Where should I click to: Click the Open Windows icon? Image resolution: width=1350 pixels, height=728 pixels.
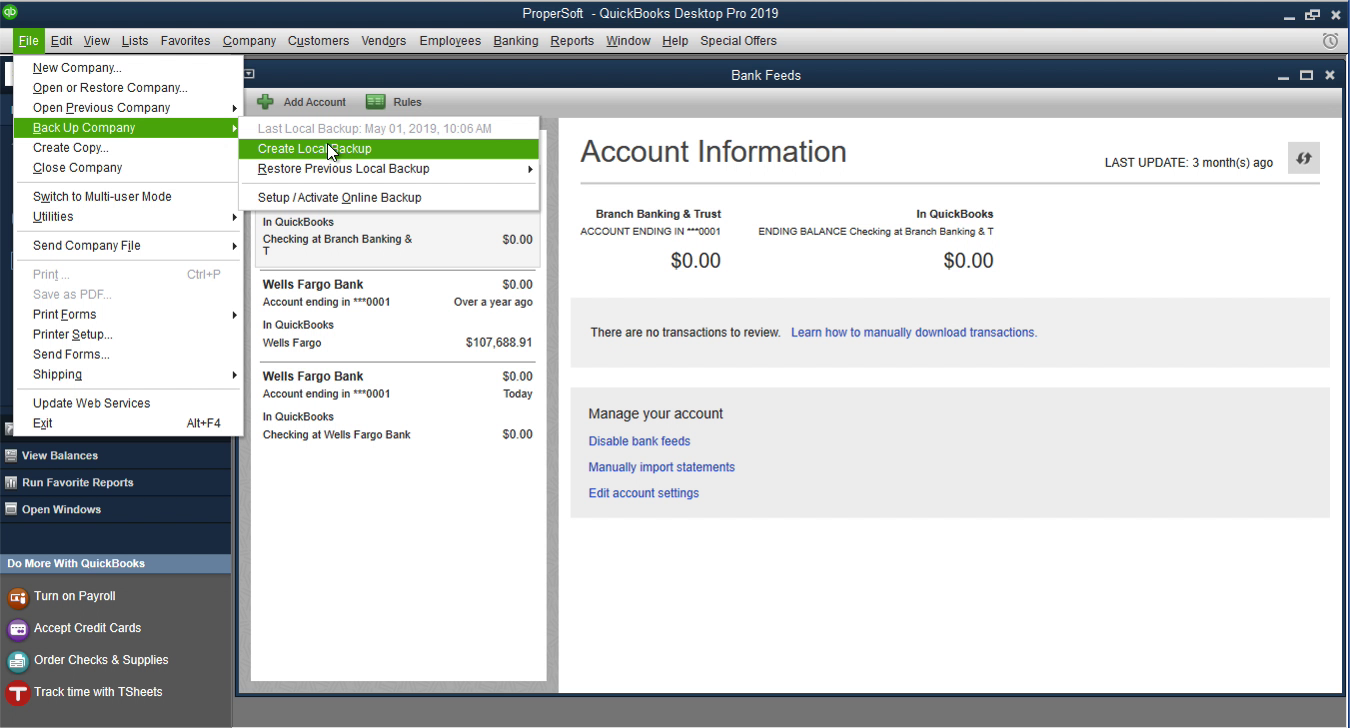(x=11, y=509)
